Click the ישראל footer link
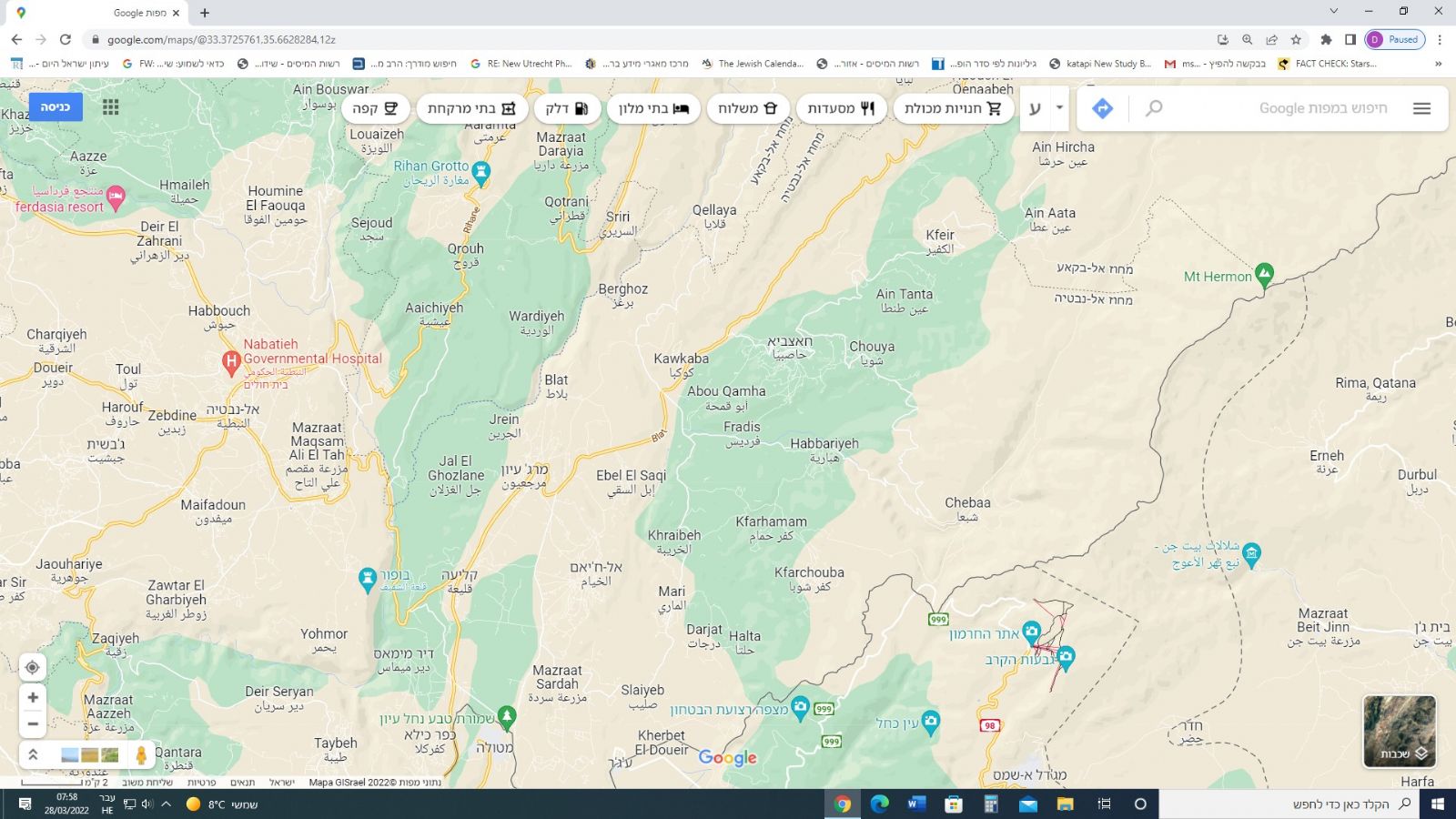The image size is (1456, 819). [282, 783]
